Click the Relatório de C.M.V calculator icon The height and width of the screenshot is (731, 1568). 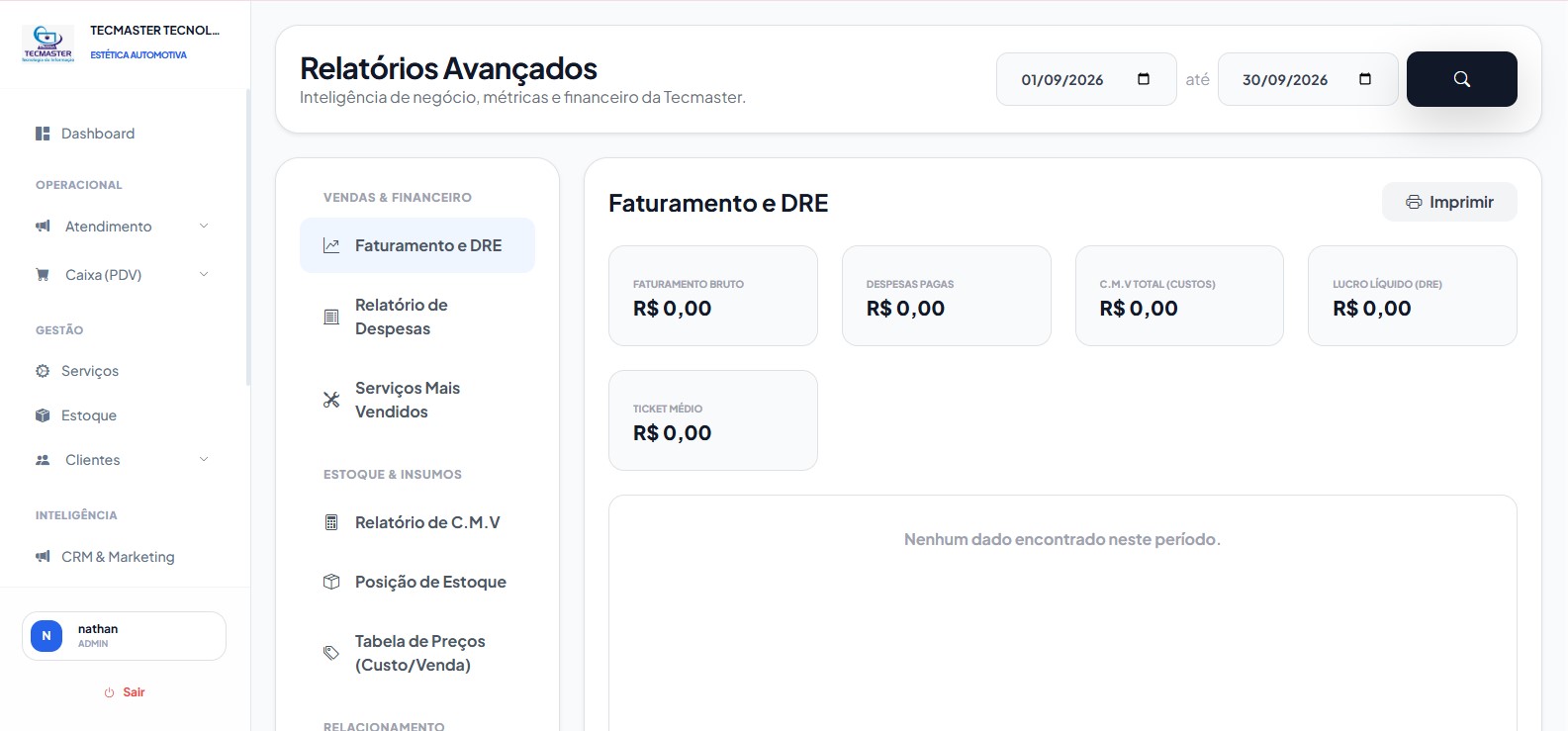click(331, 522)
